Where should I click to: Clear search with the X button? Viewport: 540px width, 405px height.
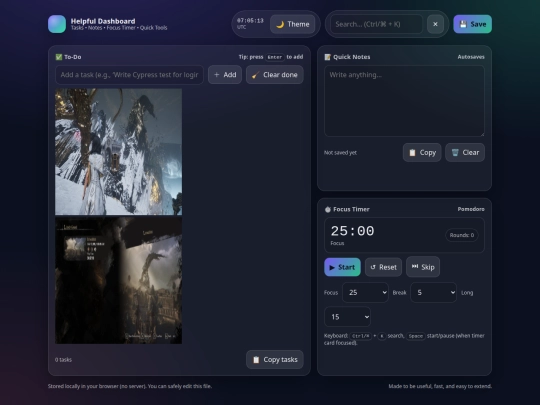[x=435, y=24]
